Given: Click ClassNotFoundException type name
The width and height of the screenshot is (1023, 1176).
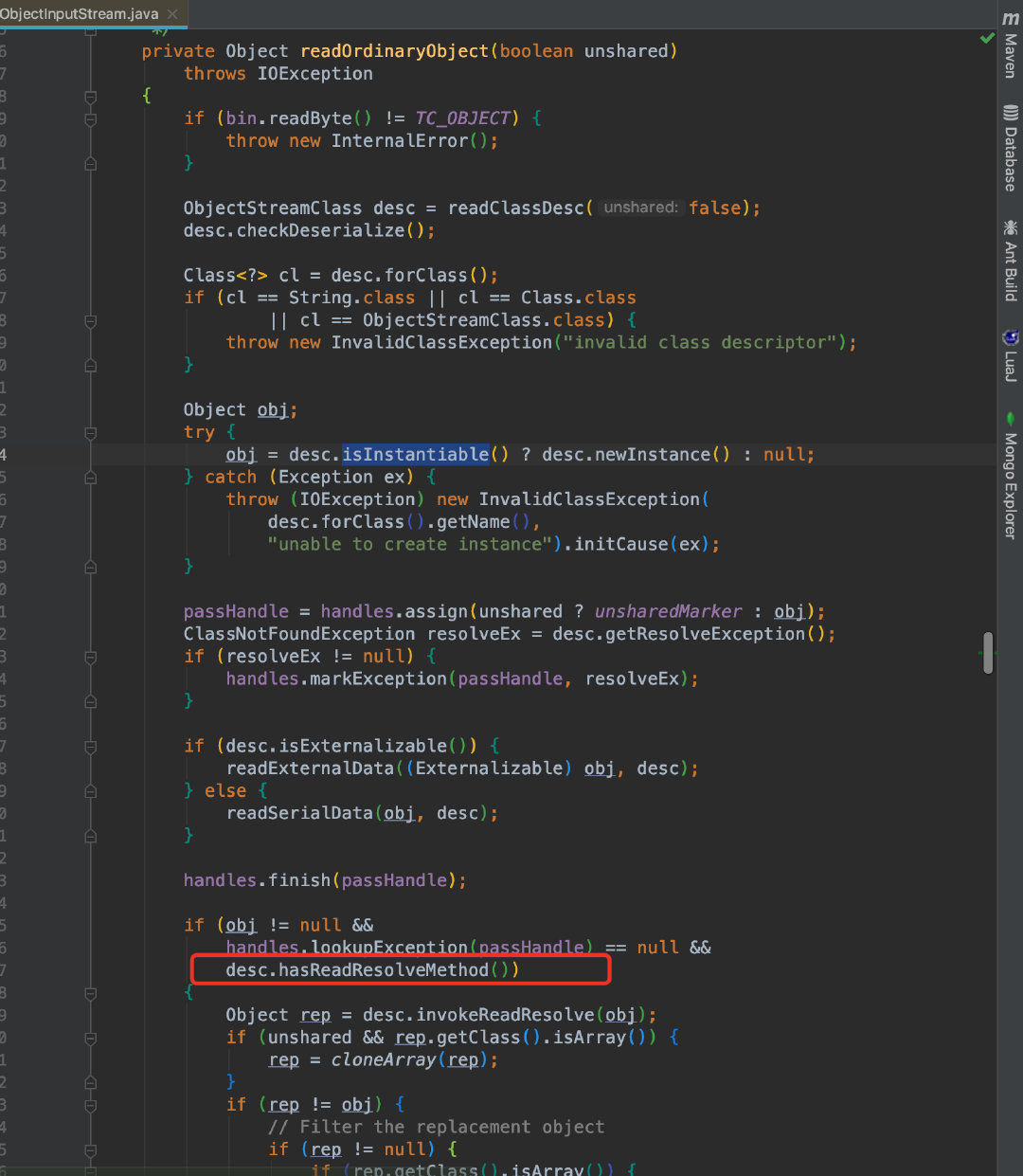Looking at the screenshot, I should click(x=299, y=635).
